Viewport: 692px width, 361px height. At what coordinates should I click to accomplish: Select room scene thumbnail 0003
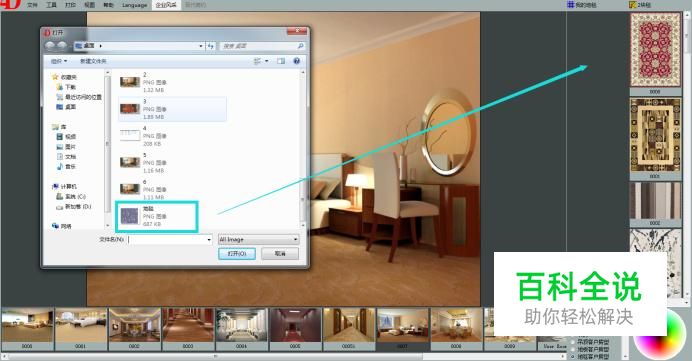tap(188, 326)
